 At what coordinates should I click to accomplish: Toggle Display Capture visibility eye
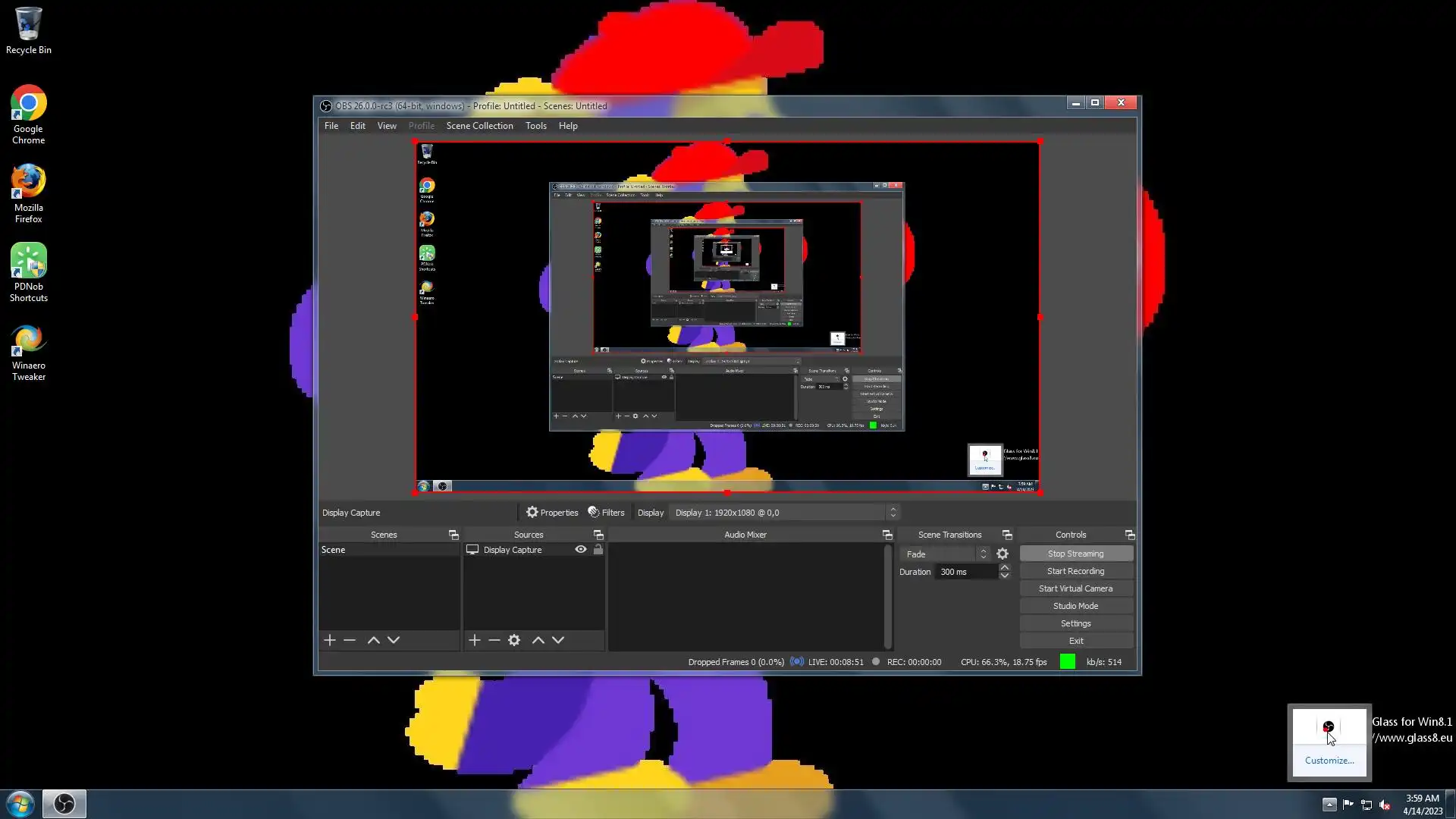(581, 550)
